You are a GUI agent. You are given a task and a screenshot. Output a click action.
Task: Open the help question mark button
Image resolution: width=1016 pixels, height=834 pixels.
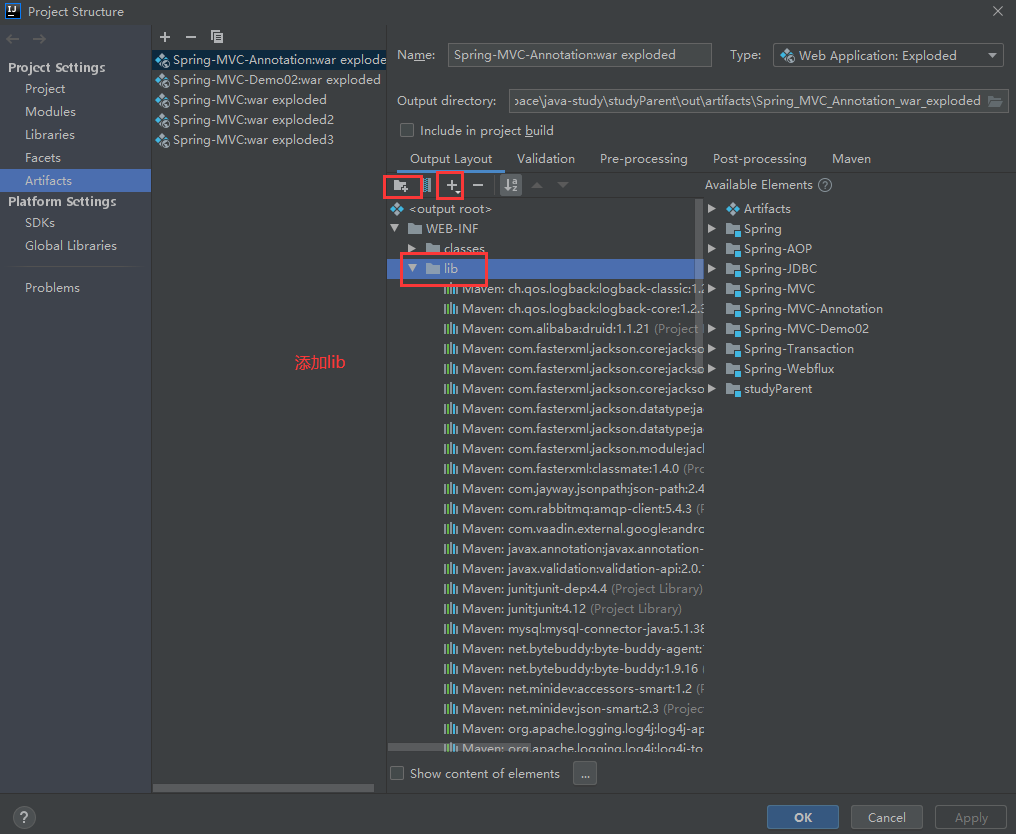point(24,817)
